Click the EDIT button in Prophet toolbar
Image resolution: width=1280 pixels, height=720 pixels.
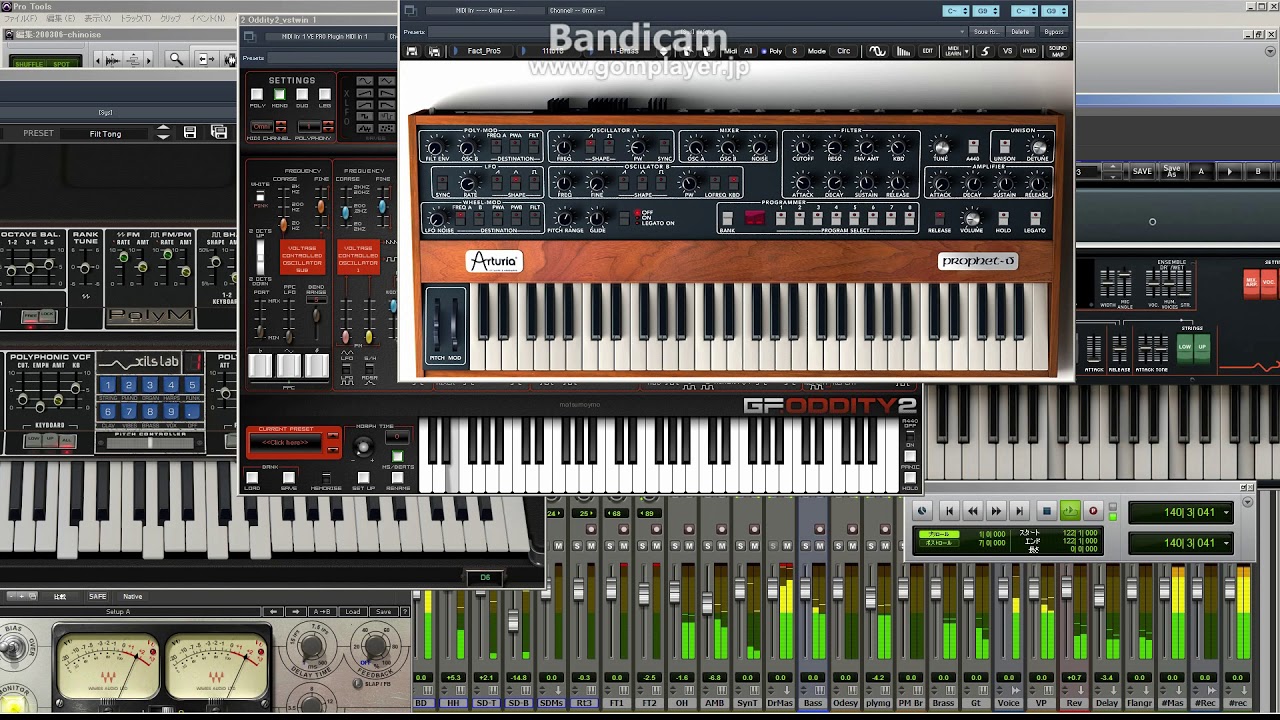click(928, 51)
